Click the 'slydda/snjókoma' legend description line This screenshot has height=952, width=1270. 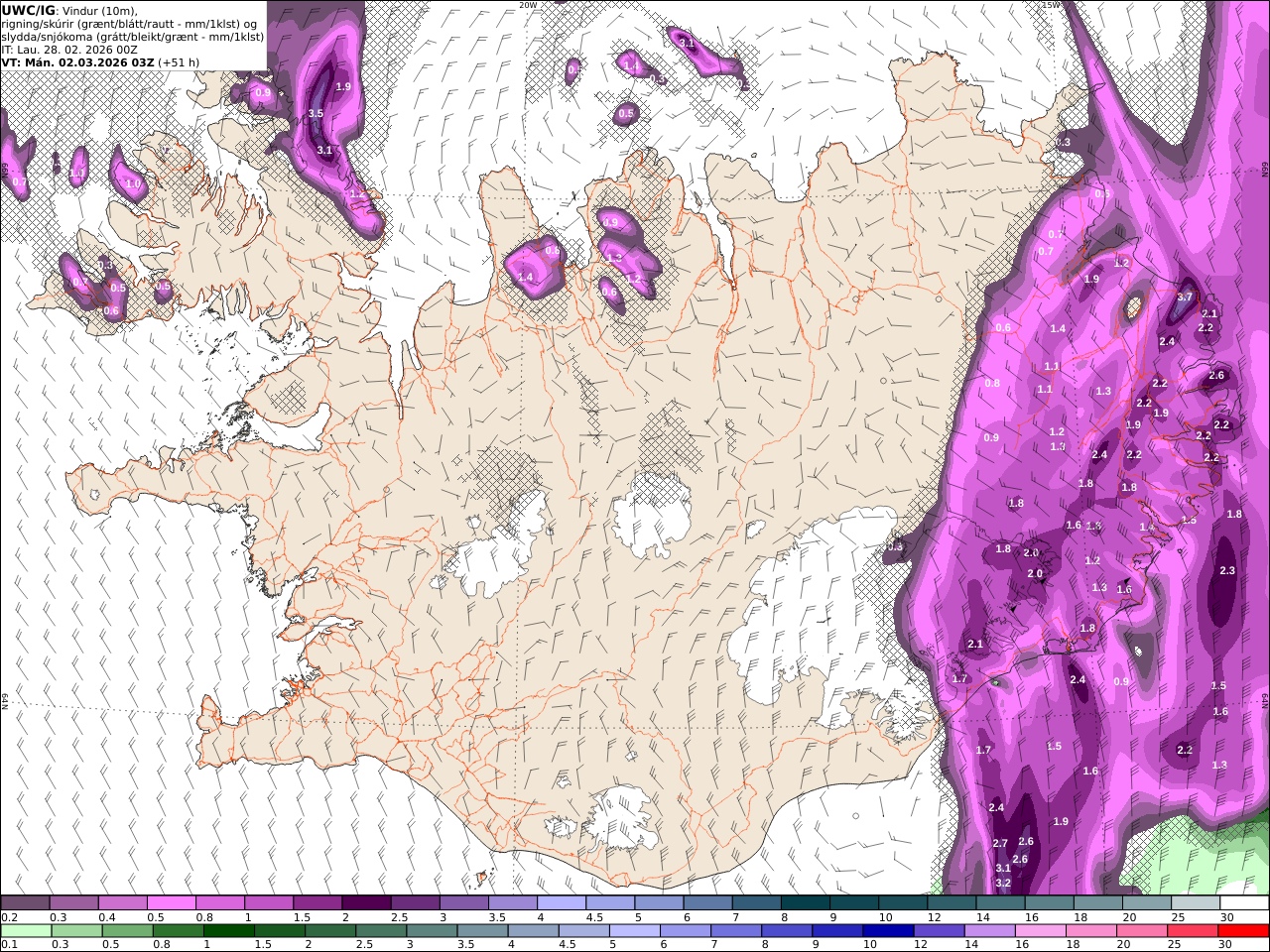click(x=133, y=37)
